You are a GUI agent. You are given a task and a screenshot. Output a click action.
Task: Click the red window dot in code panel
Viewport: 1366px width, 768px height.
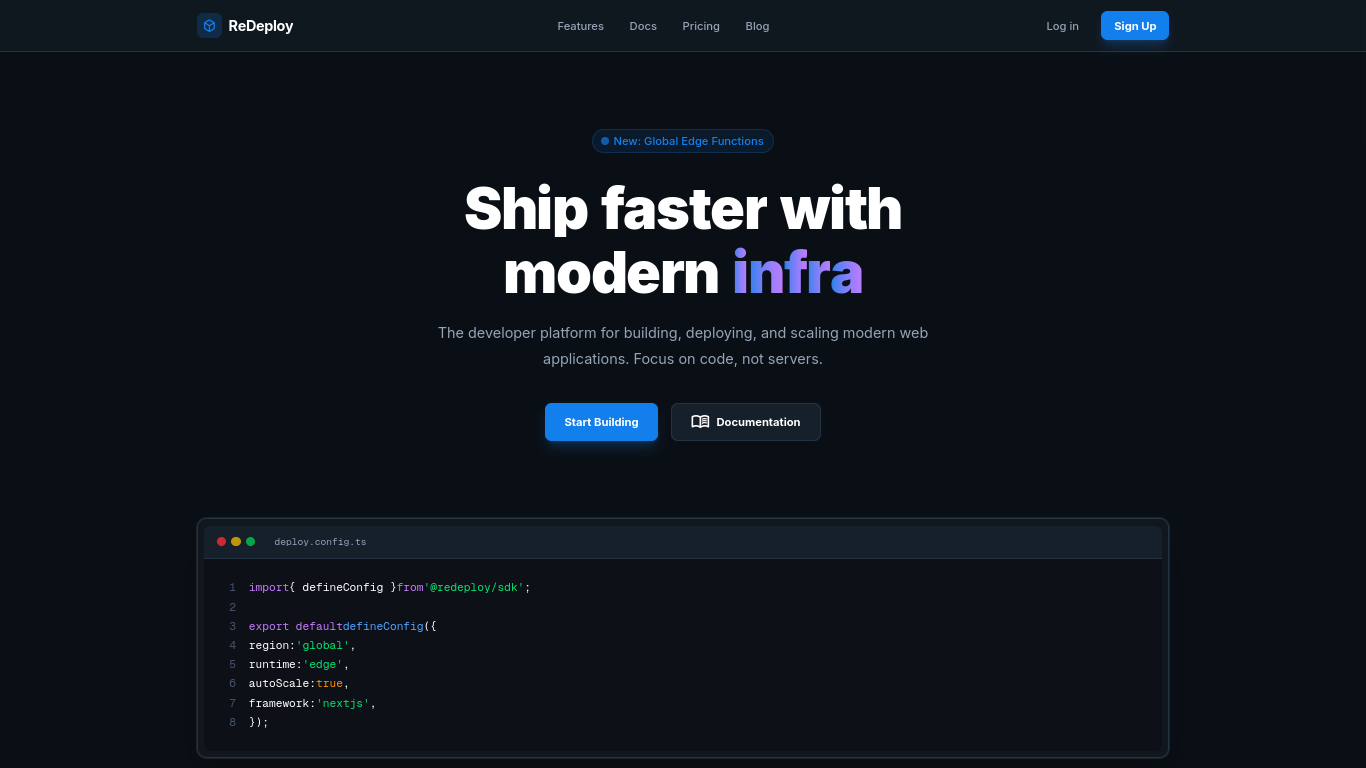coord(221,541)
